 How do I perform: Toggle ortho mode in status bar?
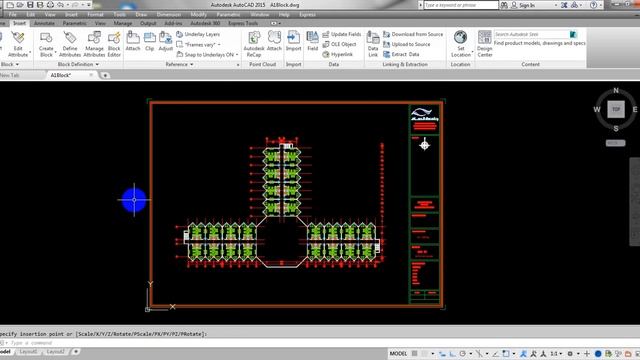(x=453, y=353)
